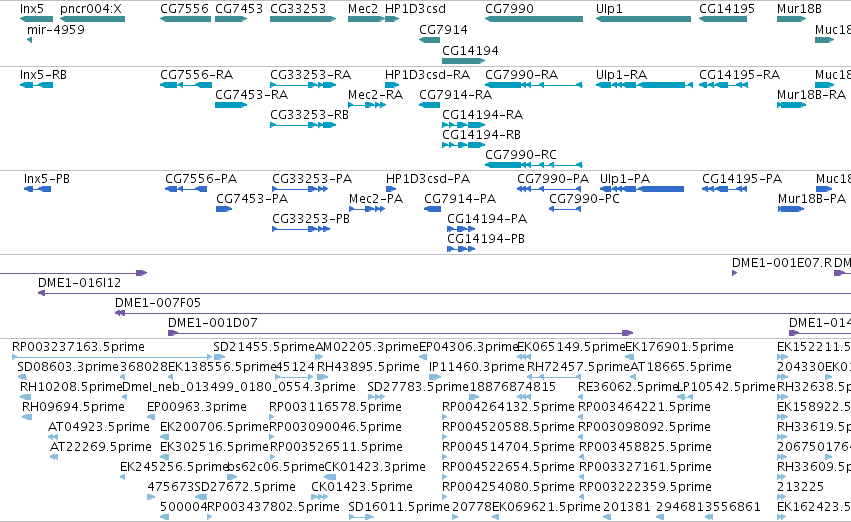Click EST SD21455.5prime
The image size is (851, 522).
pyautogui.click(x=264, y=347)
